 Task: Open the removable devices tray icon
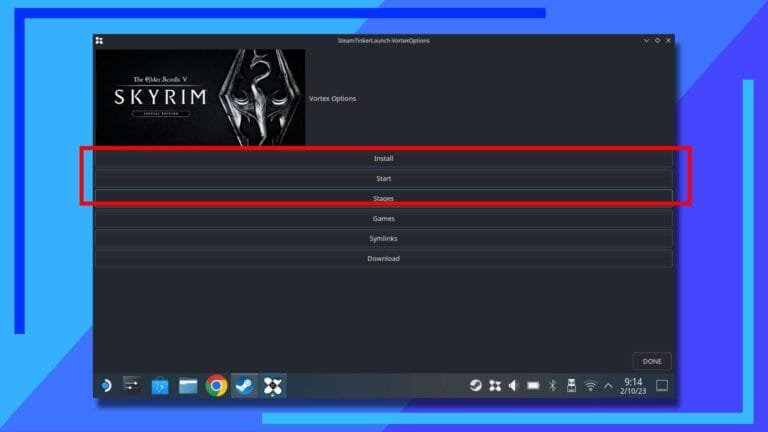[x=571, y=385]
